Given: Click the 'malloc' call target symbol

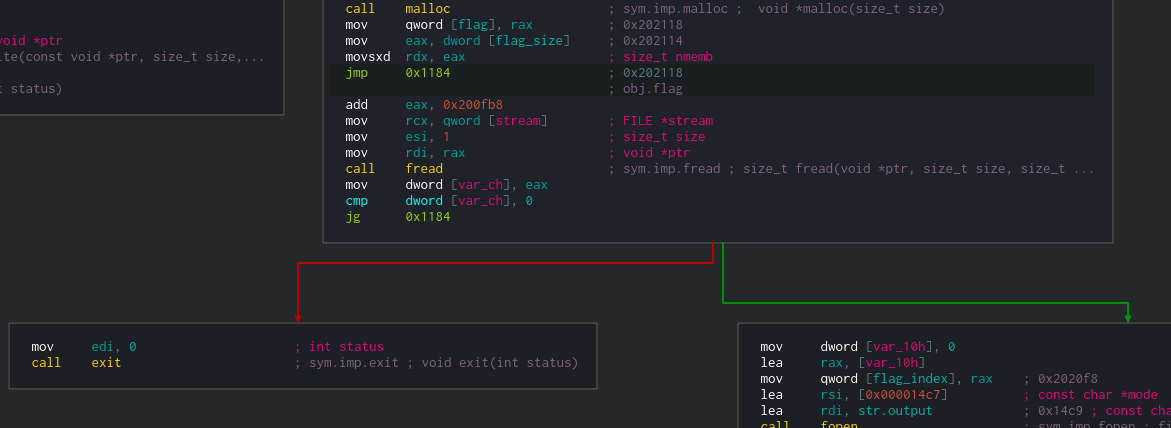Looking at the screenshot, I should [428, 9].
